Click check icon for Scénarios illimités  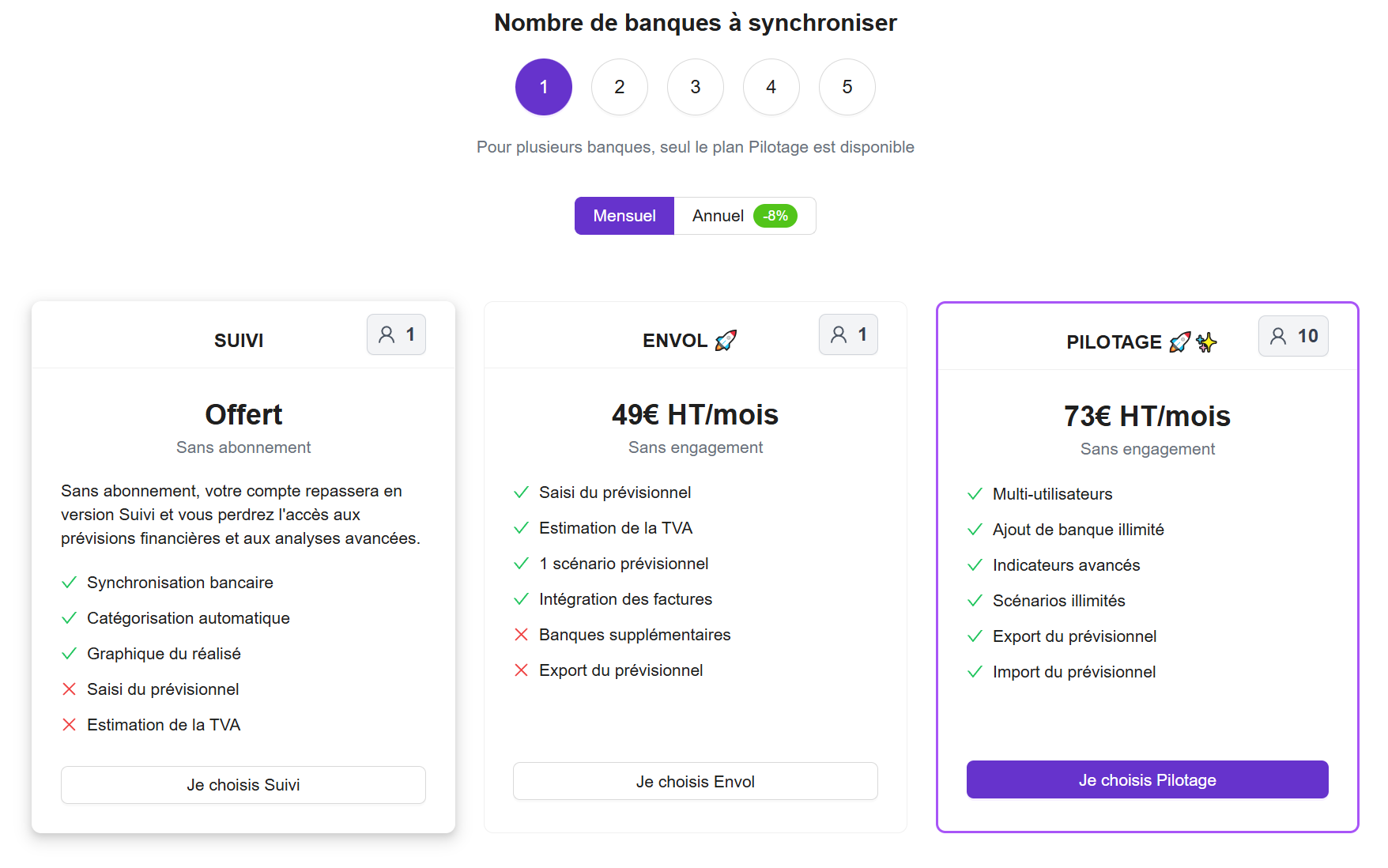(x=975, y=601)
